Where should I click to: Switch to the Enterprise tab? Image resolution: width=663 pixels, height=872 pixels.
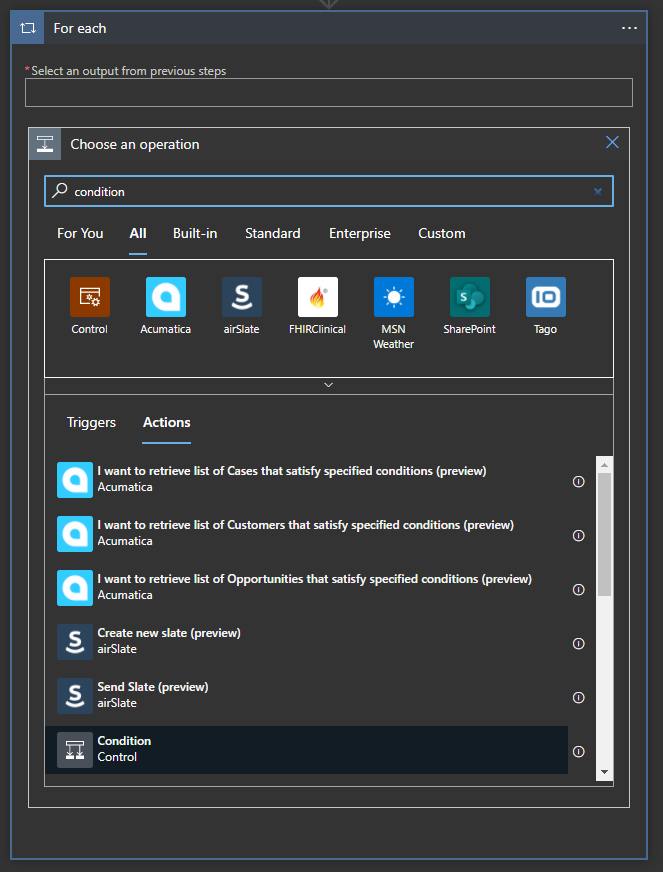360,234
